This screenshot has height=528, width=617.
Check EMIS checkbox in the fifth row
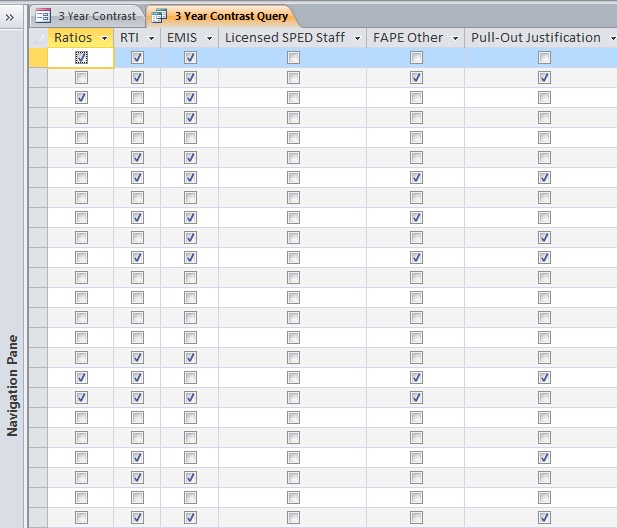(x=190, y=138)
